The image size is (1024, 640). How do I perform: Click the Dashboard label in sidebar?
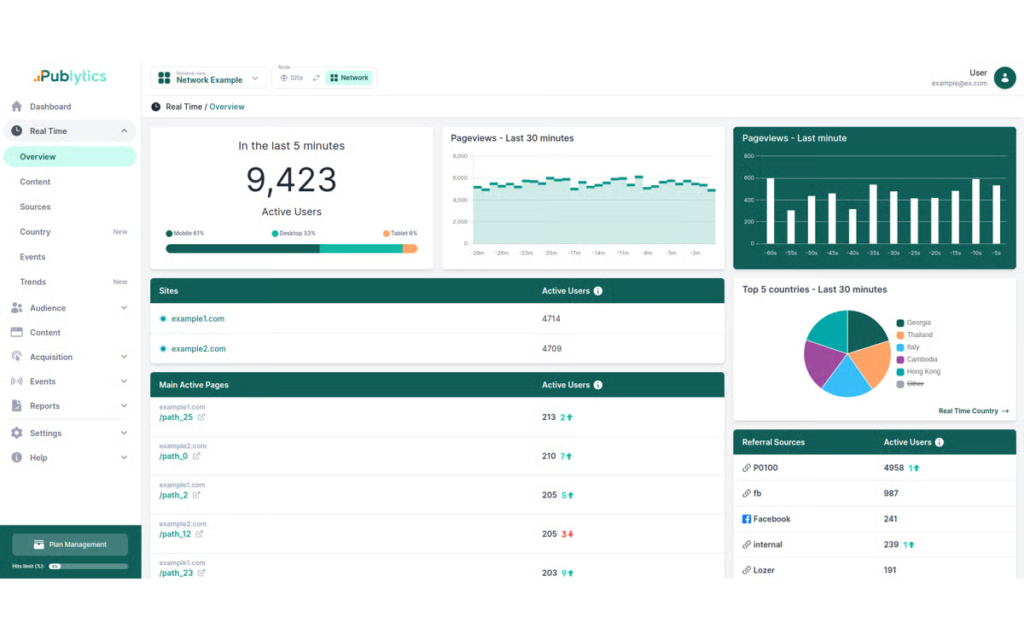pos(50,106)
